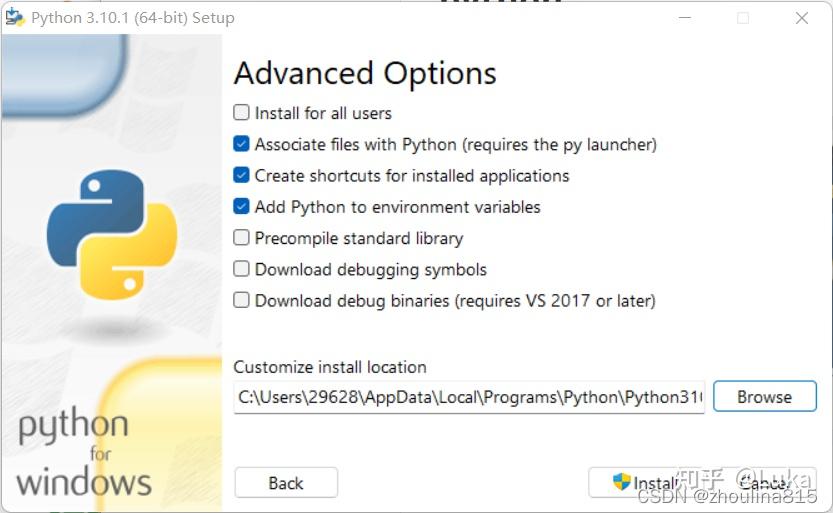
Task: Click the Advanced Options heading
Action: click(365, 73)
